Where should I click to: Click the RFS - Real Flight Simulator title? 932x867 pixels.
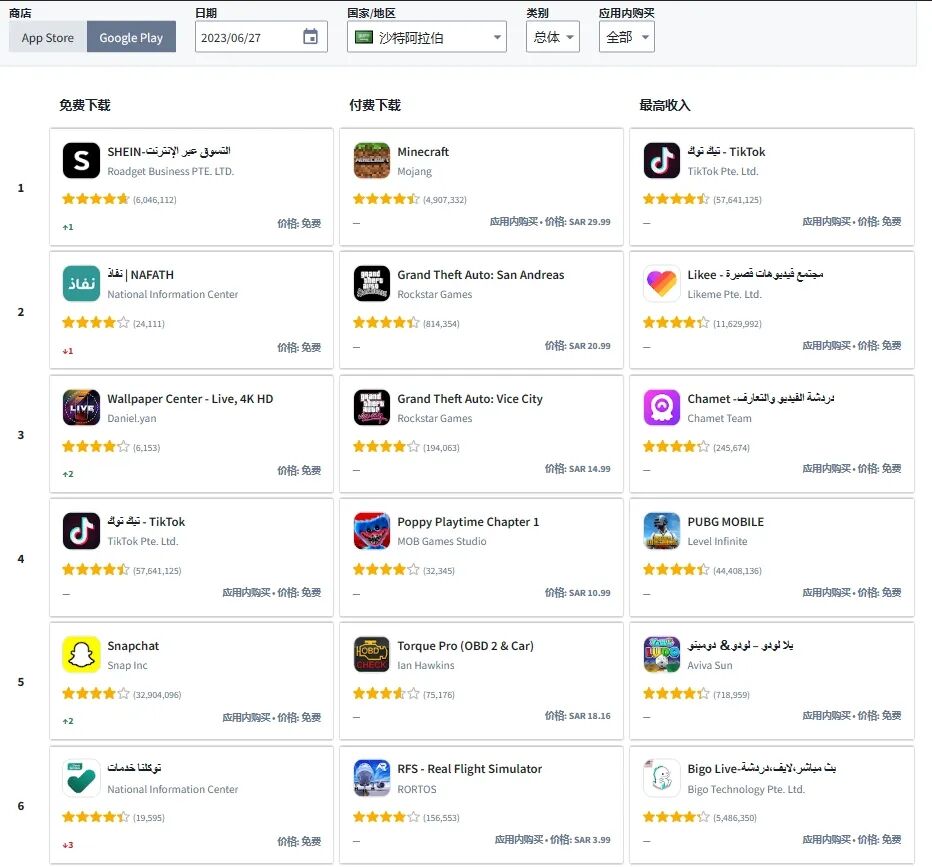coord(470,769)
